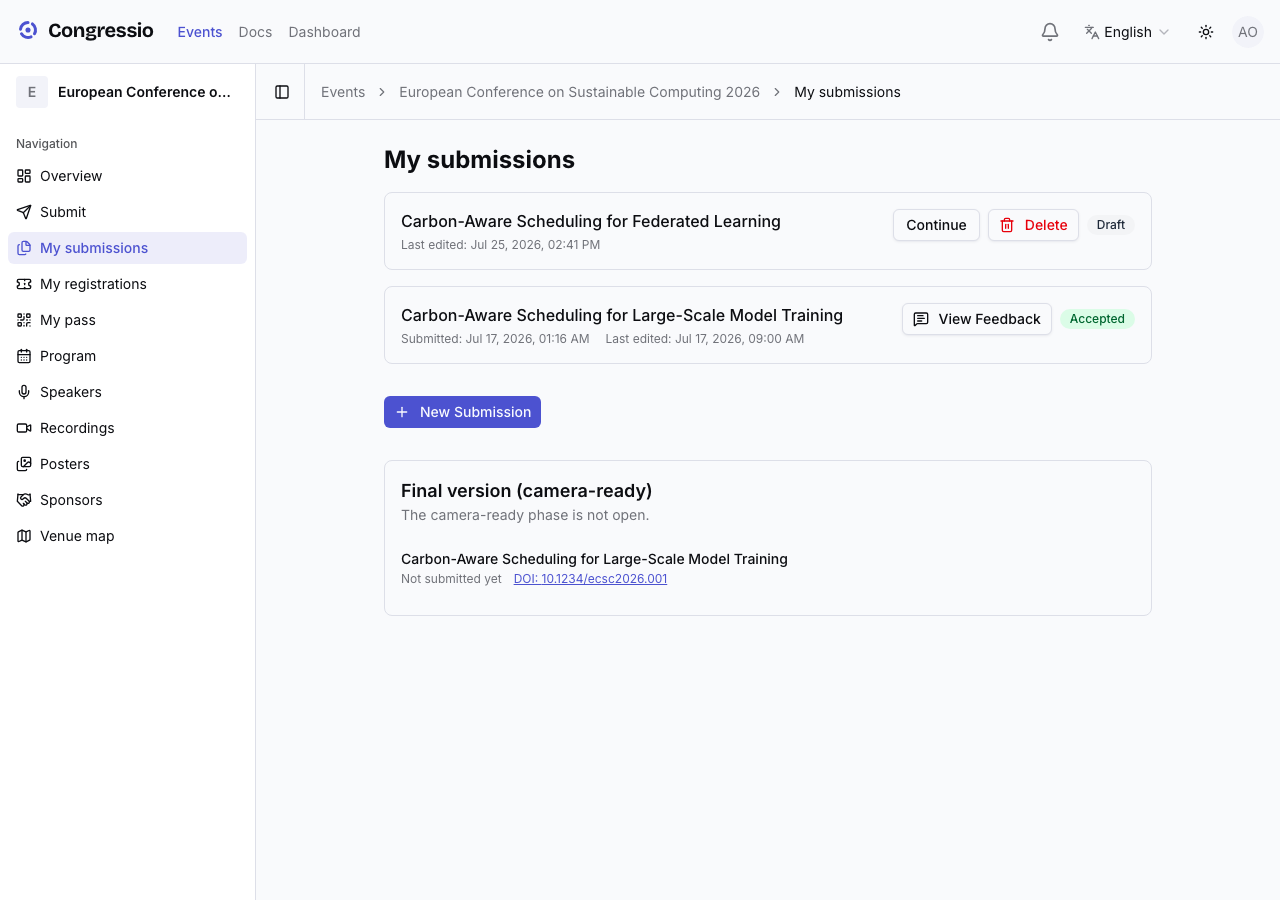The image size is (1280, 900).
Task: Click the Congressio logo icon
Action: pyautogui.click(x=28, y=31)
